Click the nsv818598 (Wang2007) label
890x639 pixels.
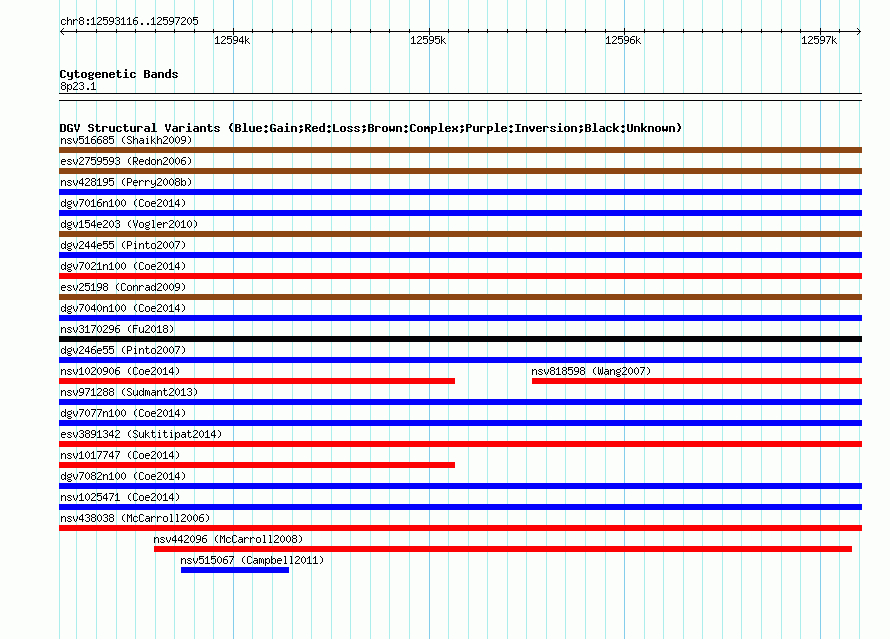coord(591,371)
